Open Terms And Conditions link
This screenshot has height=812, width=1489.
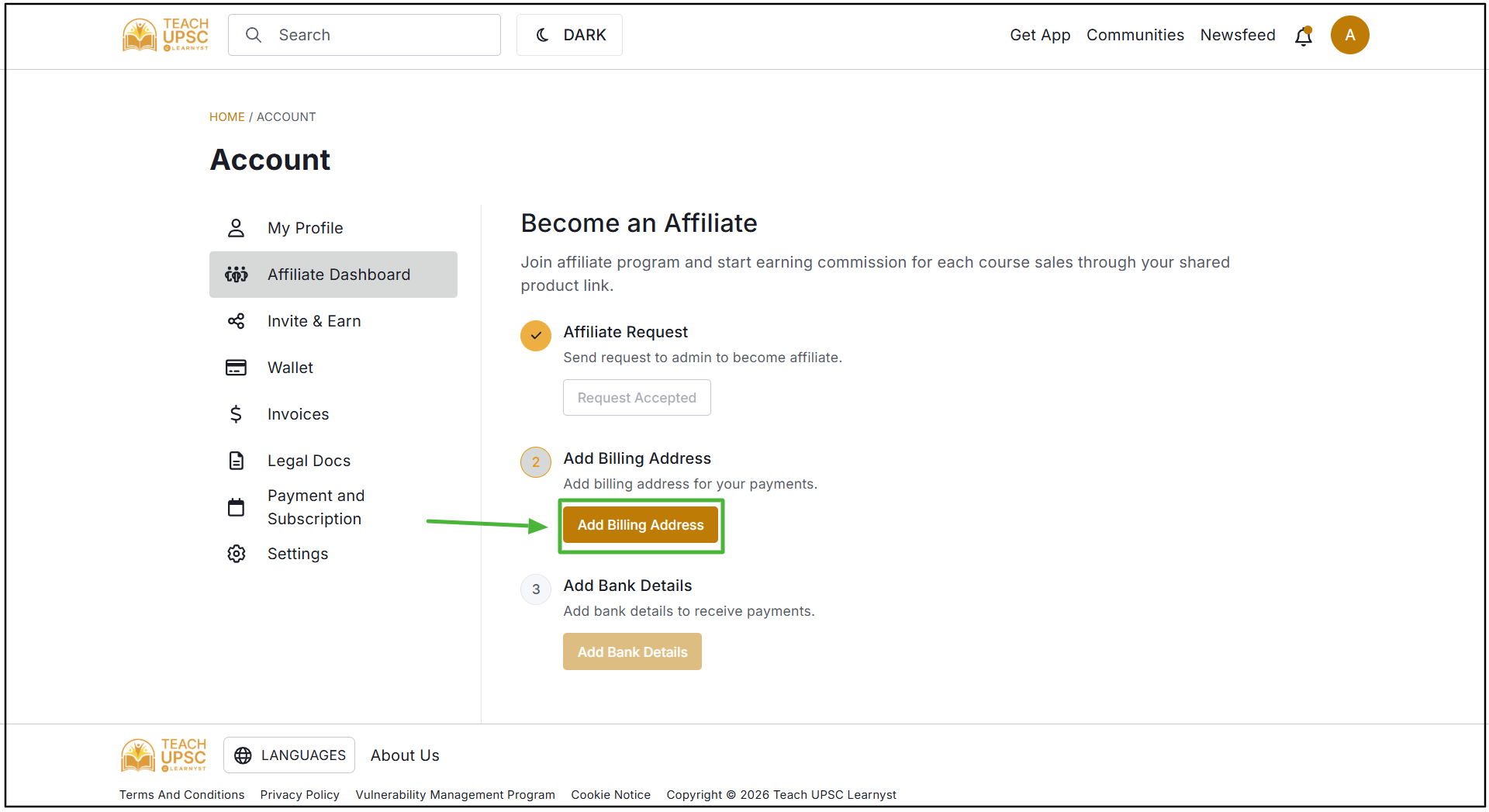click(x=181, y=795)
